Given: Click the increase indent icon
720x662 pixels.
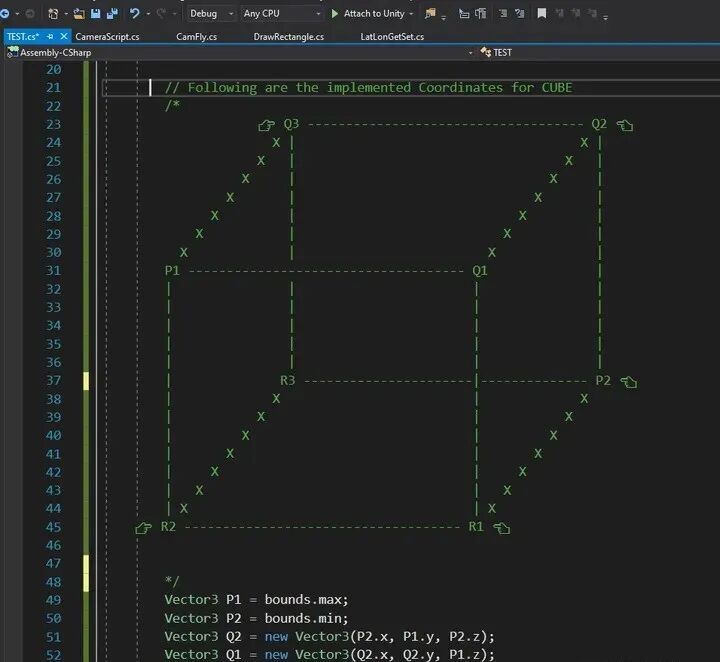Looking at the screenshot, I should click(x=520, y=14).
